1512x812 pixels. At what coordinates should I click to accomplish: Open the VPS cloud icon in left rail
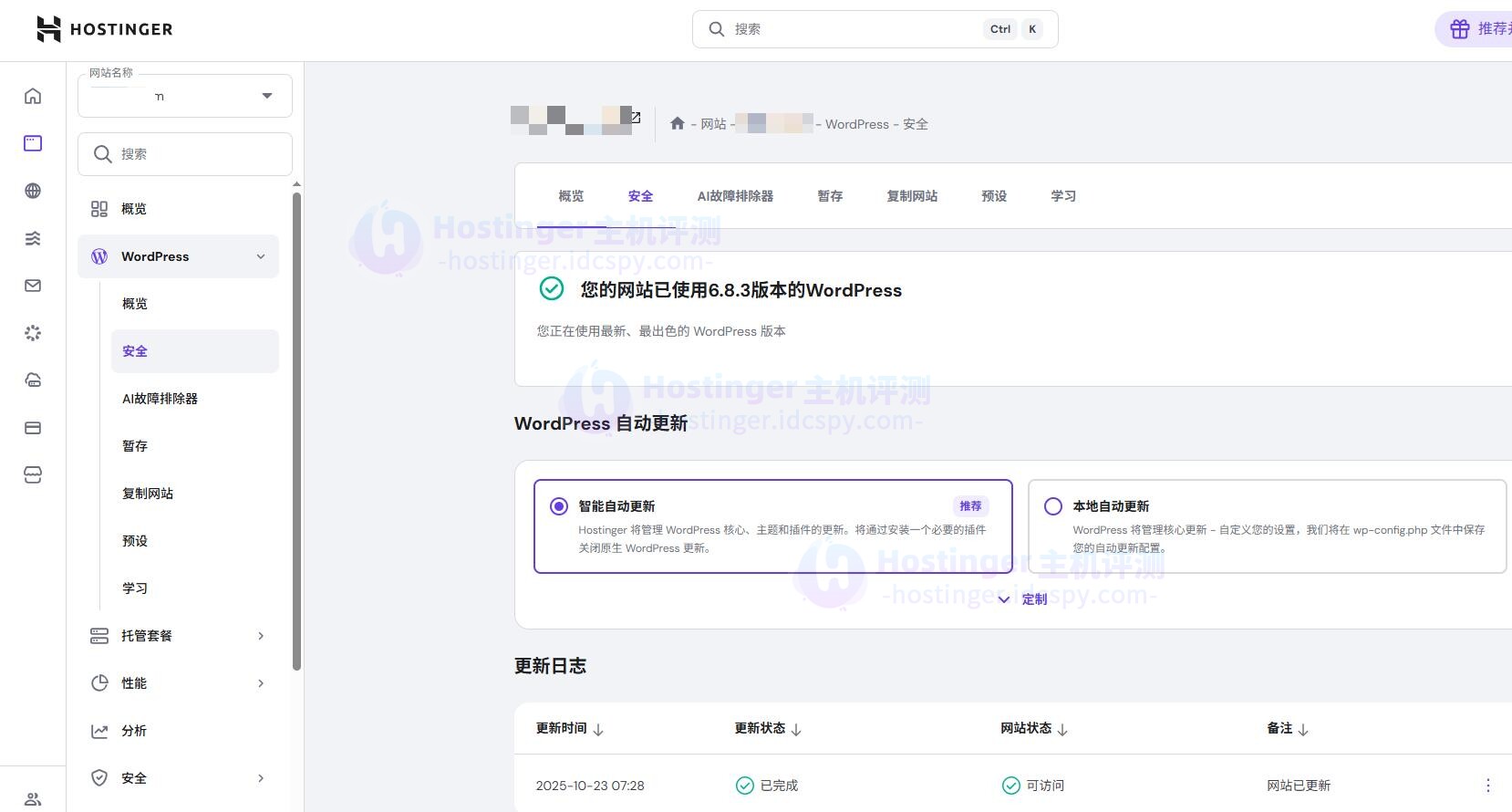coord(33,380)
